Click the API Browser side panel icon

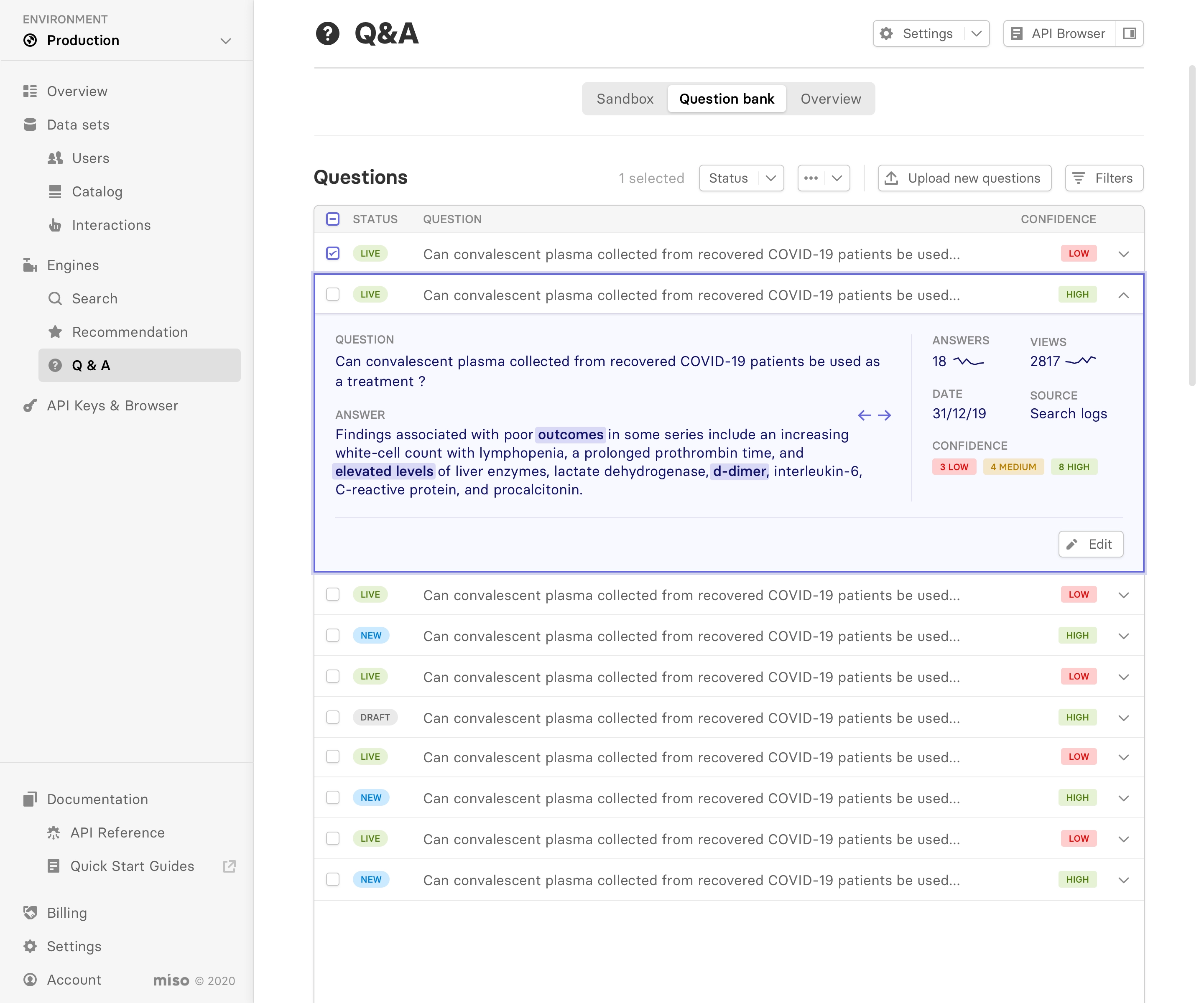[x=1129, y=33]
